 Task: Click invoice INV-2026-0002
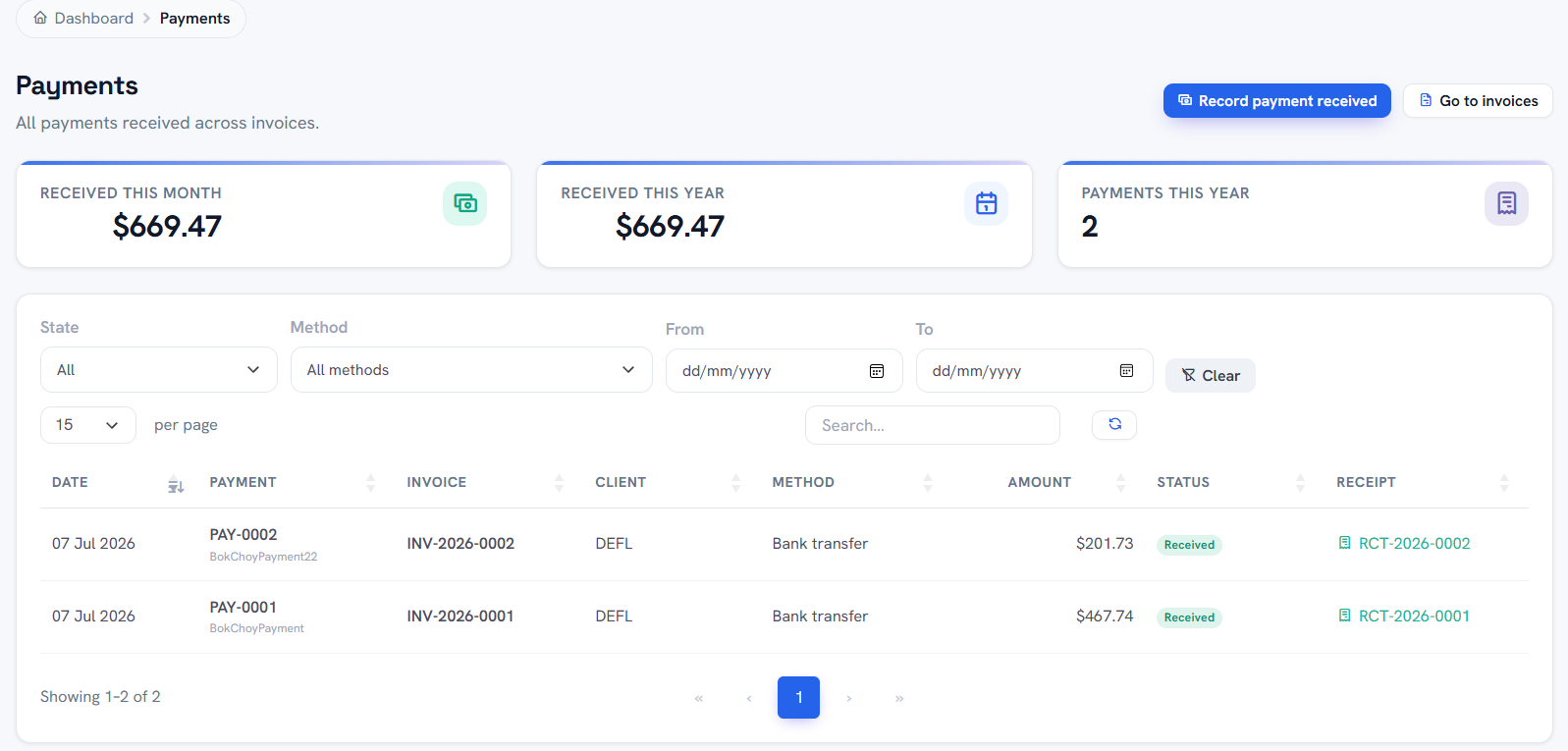pos(460,543)
